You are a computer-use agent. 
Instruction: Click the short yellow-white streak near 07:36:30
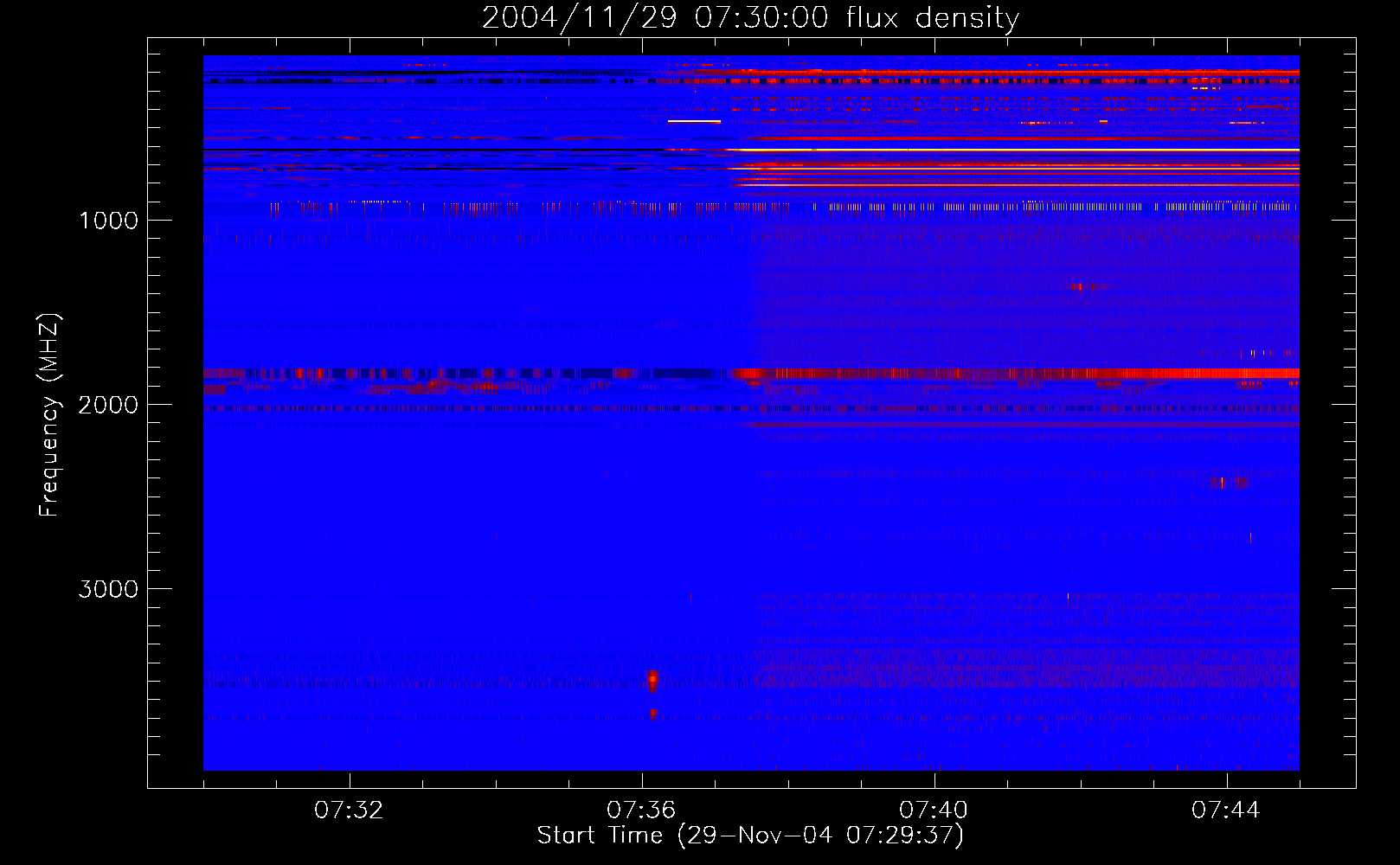tap(694, 122)
